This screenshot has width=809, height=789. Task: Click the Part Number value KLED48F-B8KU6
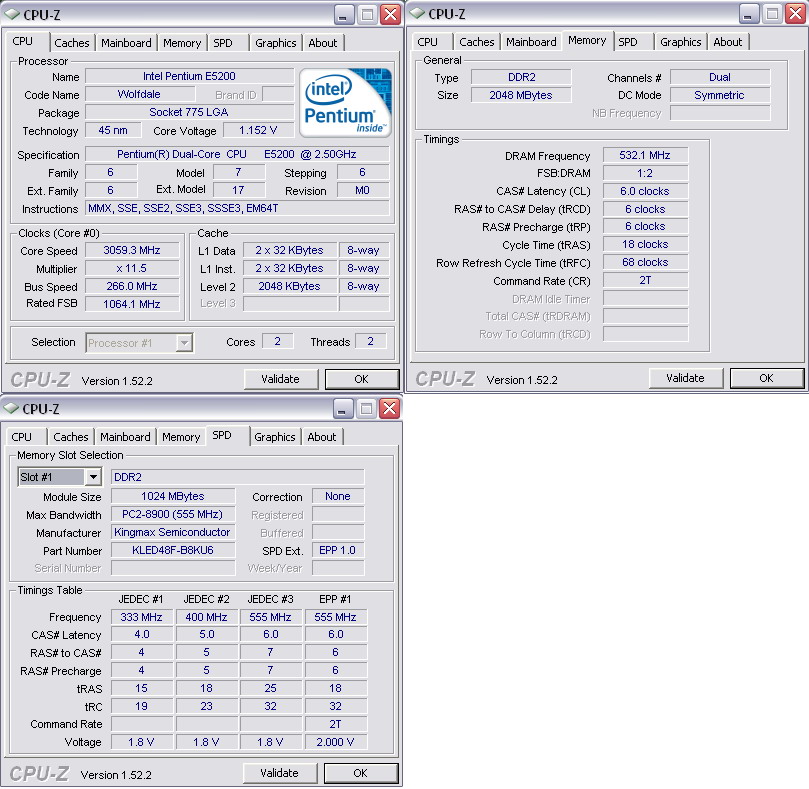pos(173,550)
